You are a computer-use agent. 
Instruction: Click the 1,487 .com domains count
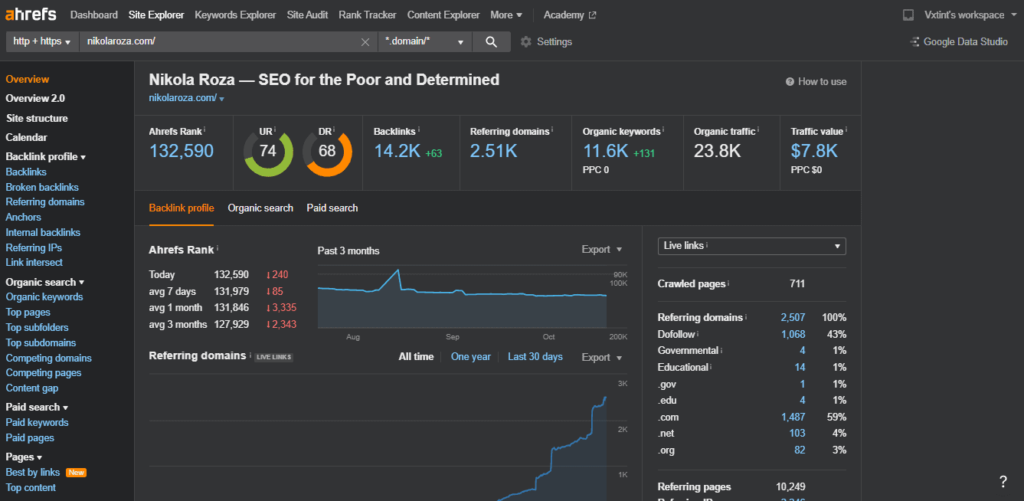(793, 417)
